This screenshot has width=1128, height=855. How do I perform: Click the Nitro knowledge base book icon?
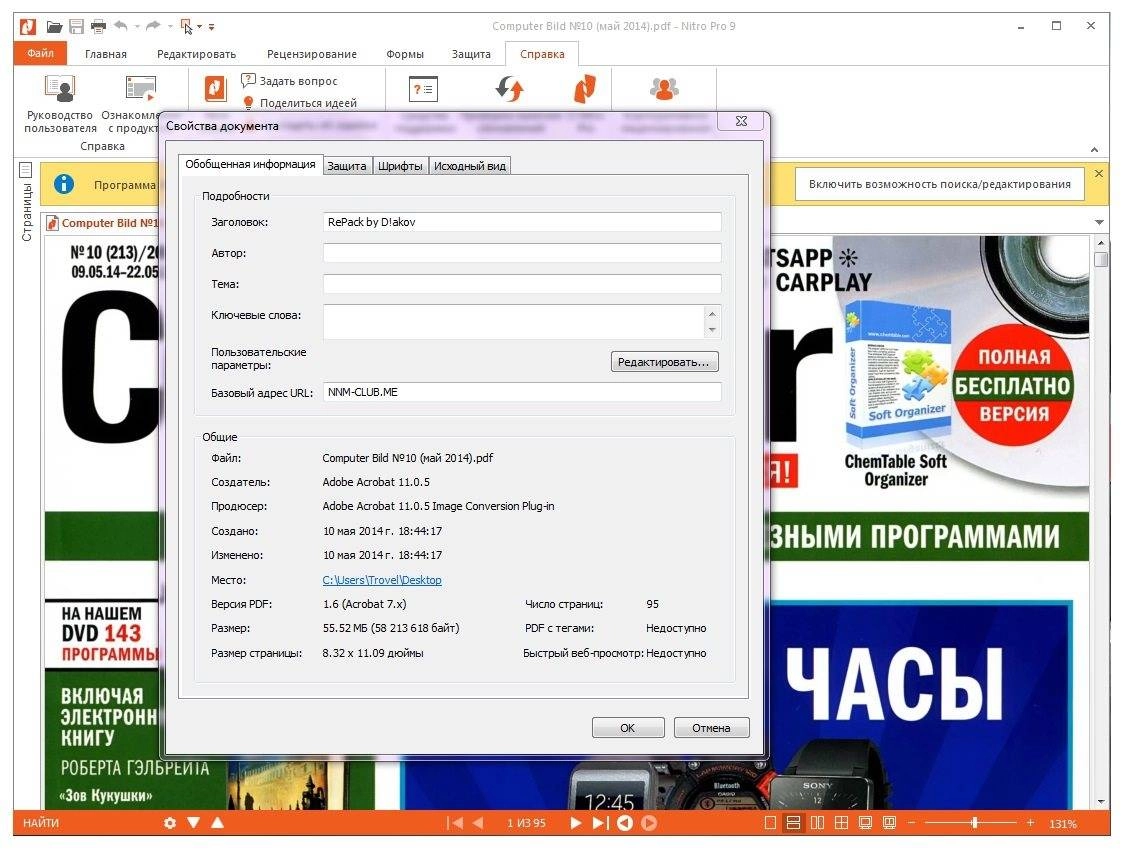(215, 88)
